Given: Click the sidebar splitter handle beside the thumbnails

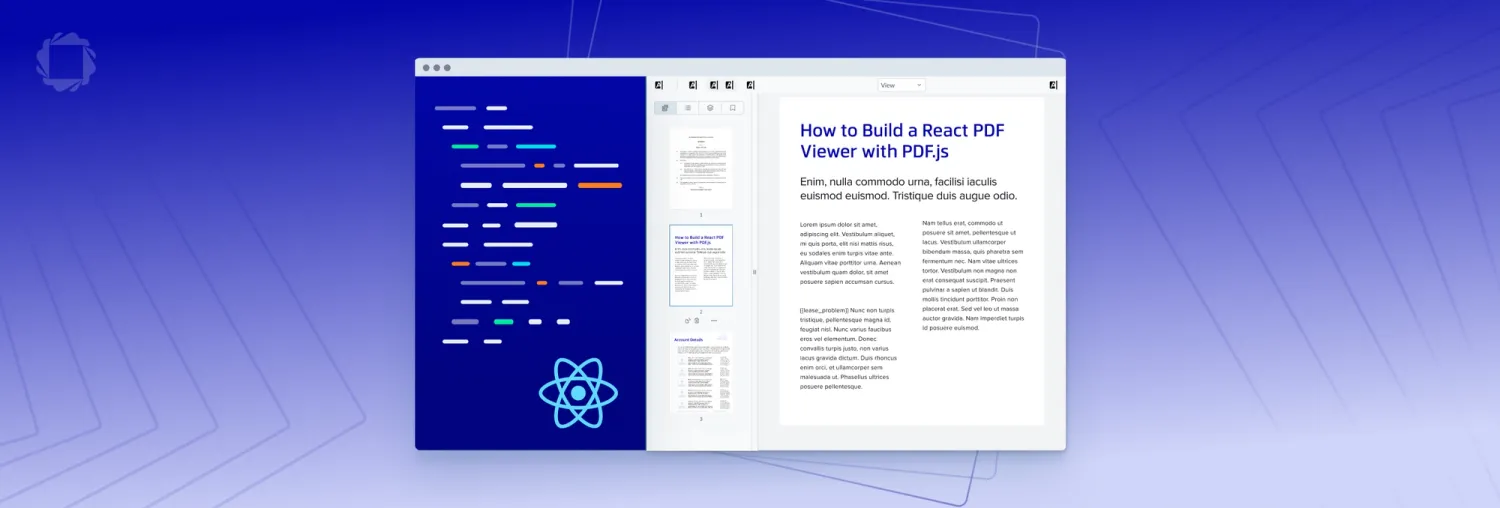Looking at the screenshot, I should tap(754, 272).
